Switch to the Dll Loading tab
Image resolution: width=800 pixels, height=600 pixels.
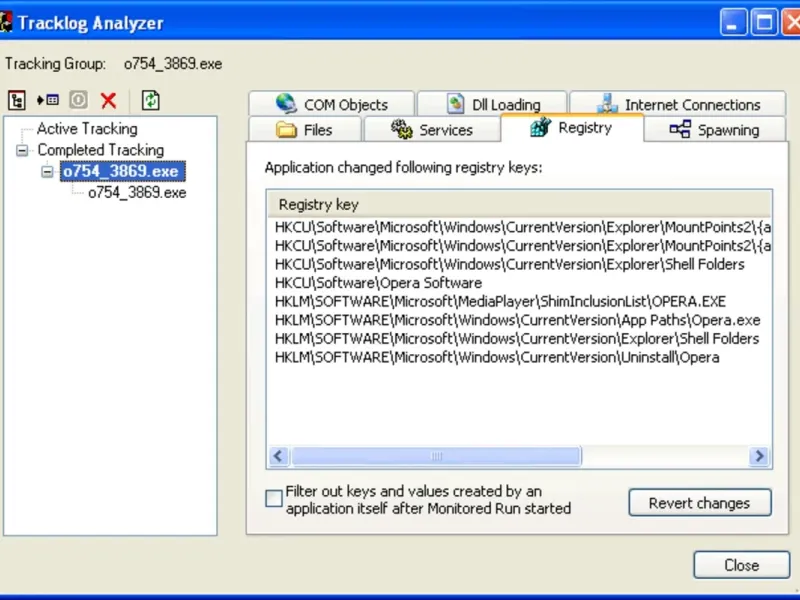pyautogui.click(x=492, y=104)
